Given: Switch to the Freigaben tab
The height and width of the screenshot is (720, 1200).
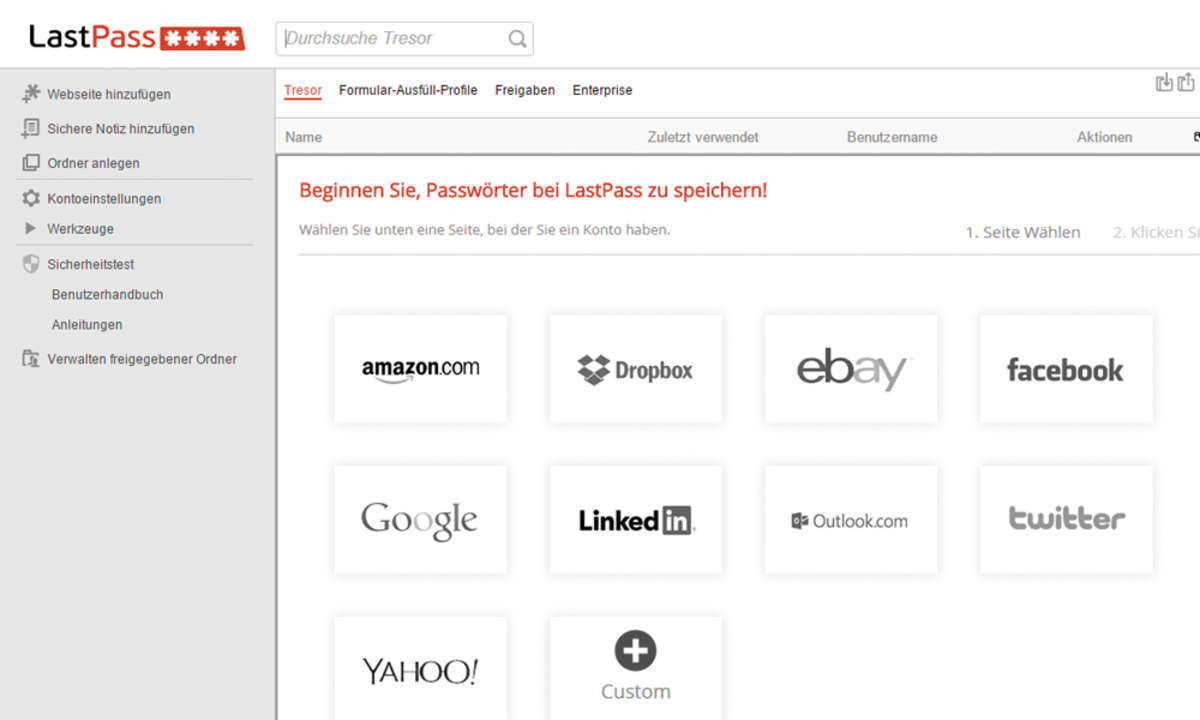Looking at the screenshot, I should point(525,90).
